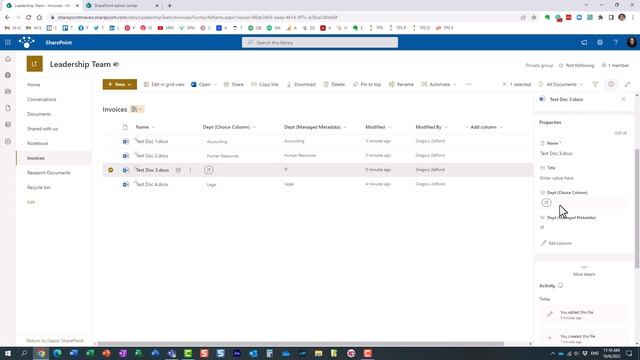Open Conversations in site navigation

[42, 99]
